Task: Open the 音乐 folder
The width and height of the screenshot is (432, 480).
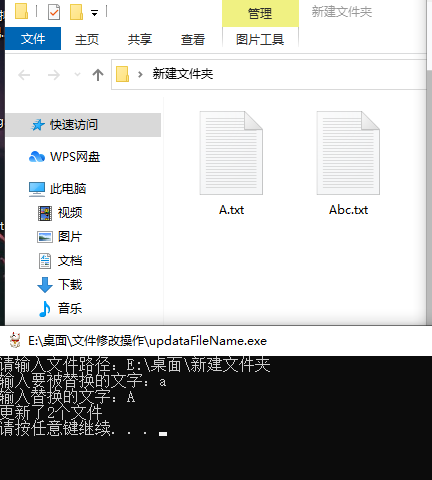Action: click(x=70, y=309)
